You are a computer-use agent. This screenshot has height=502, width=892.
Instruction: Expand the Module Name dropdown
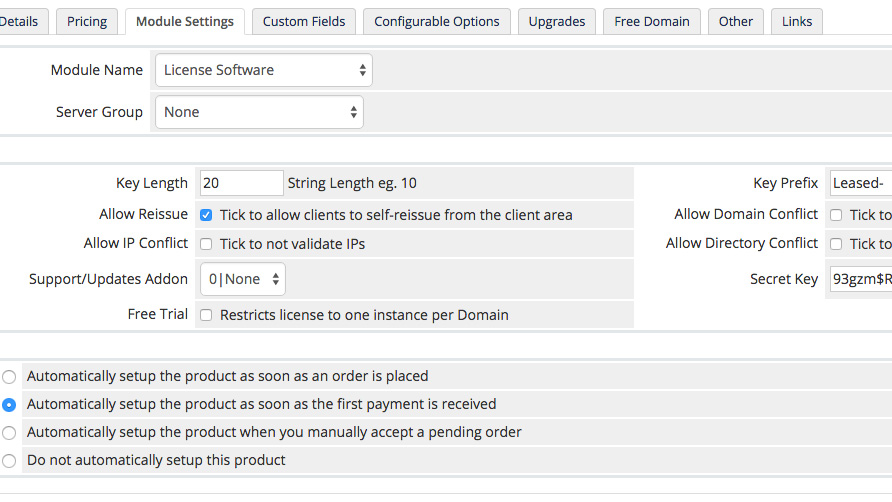(264, 70)
